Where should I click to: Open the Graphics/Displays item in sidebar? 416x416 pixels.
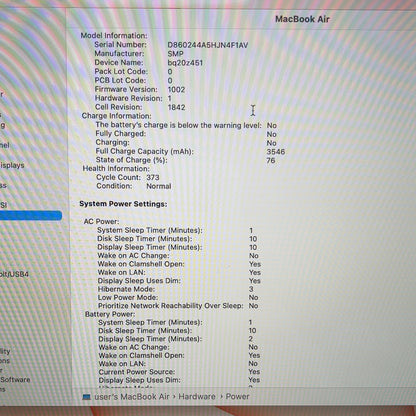click(x=12, y=165)
